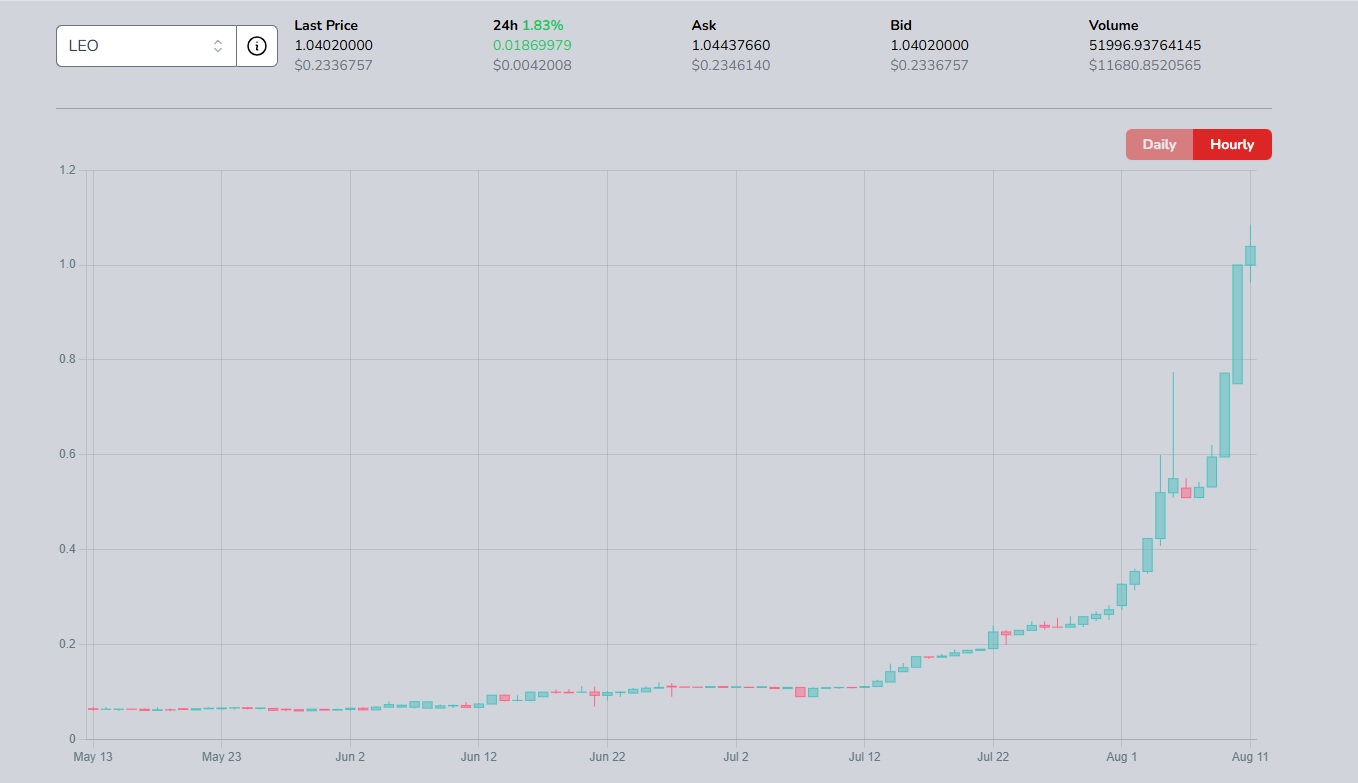Click the Last Price value 1.04020000
The image size is (1358, 783).
pyautogui.click(x=333, y=45)
